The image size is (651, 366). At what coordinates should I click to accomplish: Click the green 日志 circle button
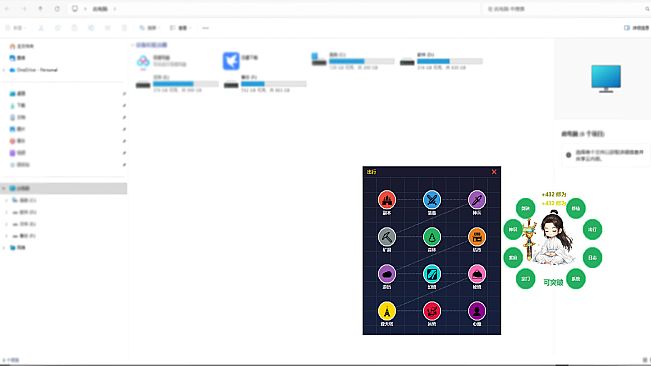click(592, 258)
